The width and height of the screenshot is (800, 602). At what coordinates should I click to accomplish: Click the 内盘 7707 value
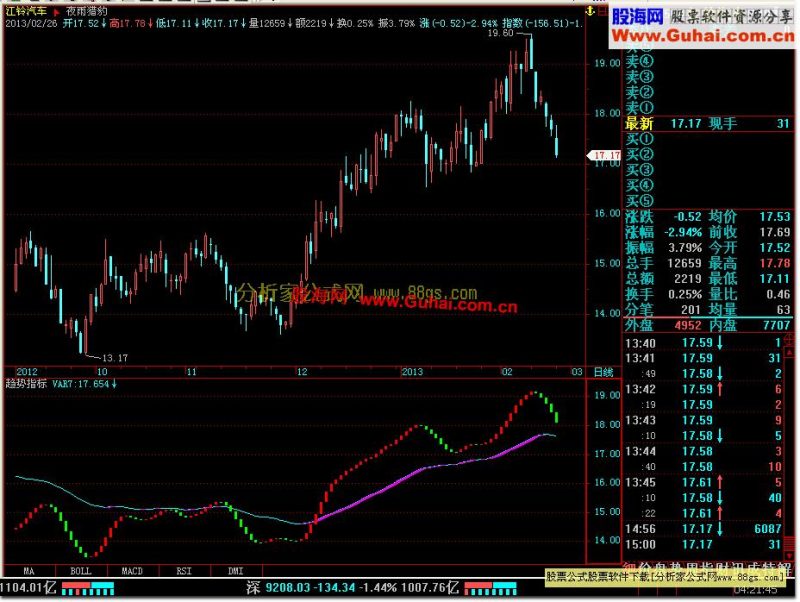pos(777,325)
